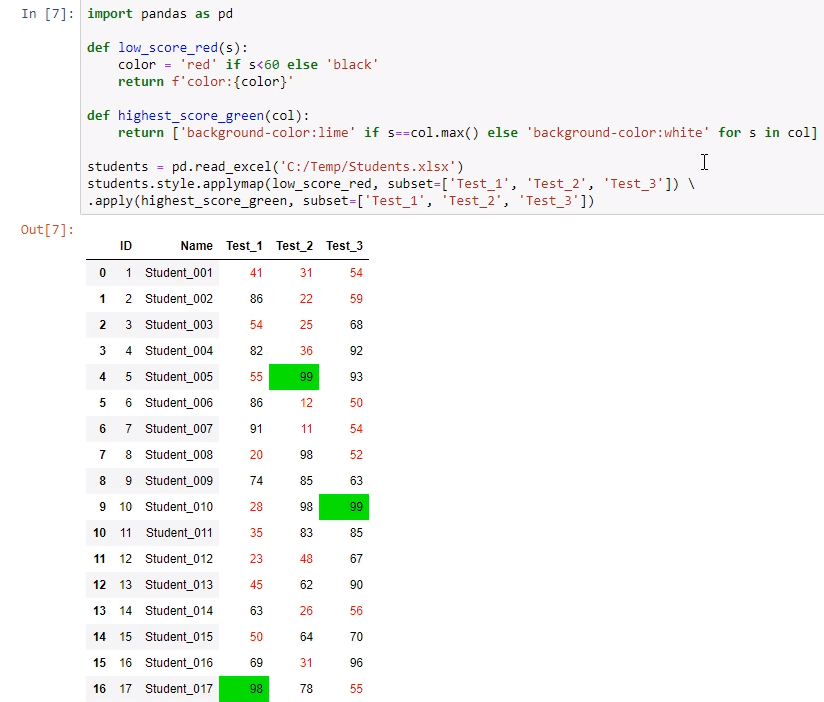Click the Test_3 column header
The height and width of the screenshot is (702, 824).
point(344,246)
